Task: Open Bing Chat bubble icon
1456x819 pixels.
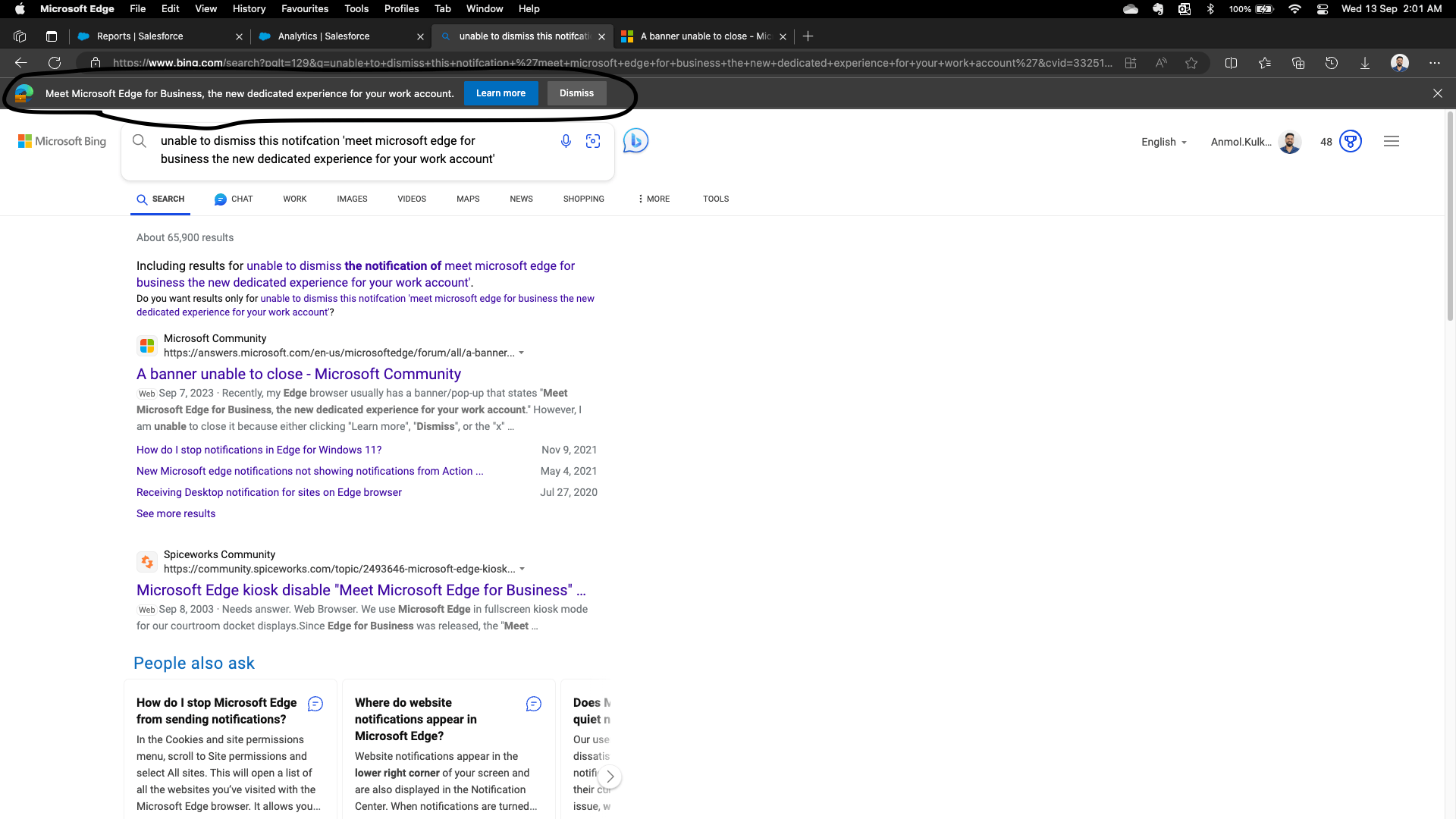Action: (635, 141)
